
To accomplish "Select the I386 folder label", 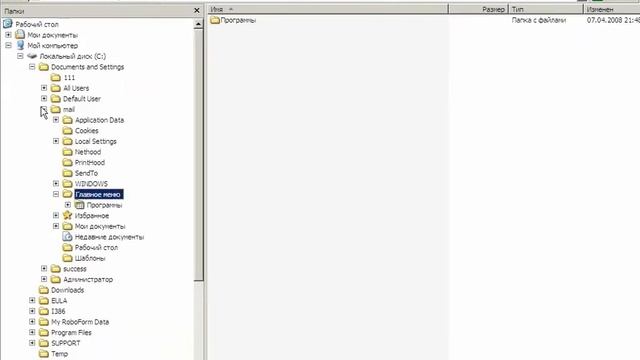I will point(58,311).
